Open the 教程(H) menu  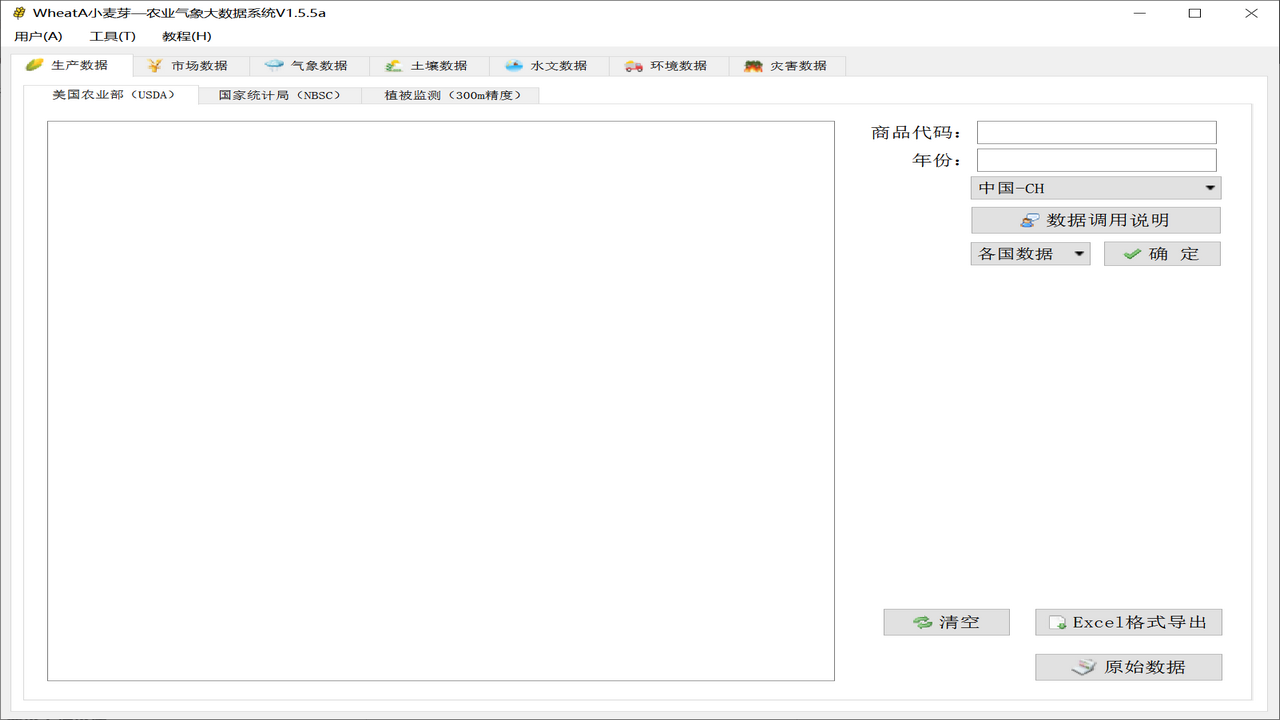pyautogui.click(x=187, y=36)
